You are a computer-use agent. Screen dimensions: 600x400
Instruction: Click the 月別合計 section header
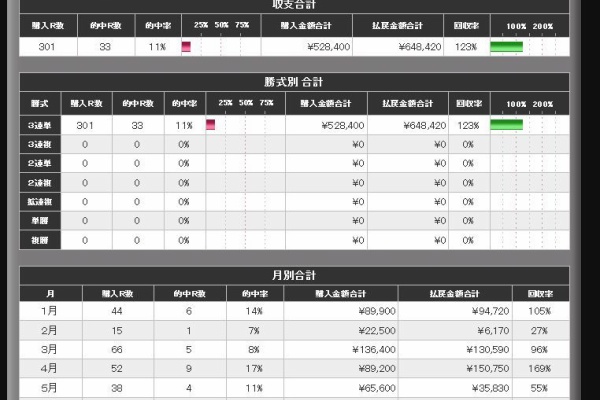(295, 274)
